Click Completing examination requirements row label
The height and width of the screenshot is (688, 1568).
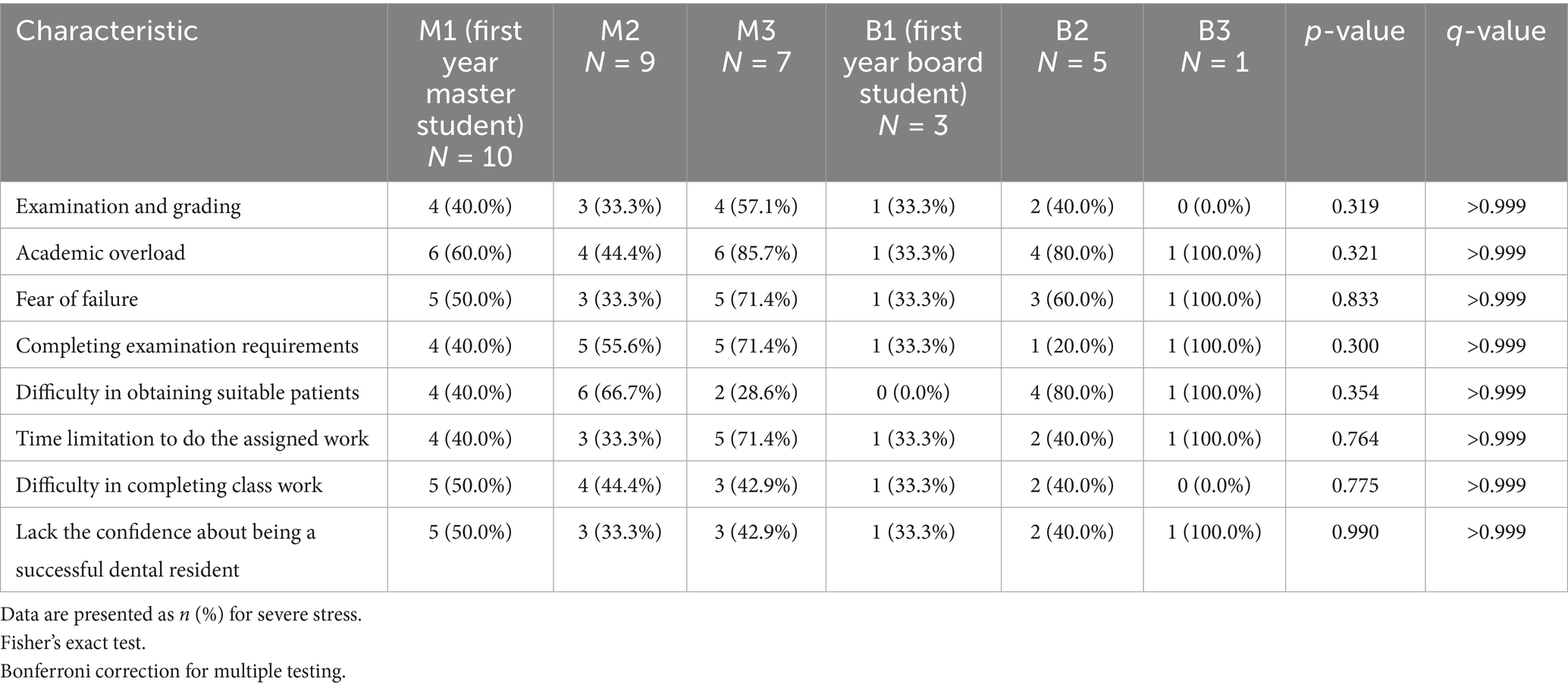187,346
